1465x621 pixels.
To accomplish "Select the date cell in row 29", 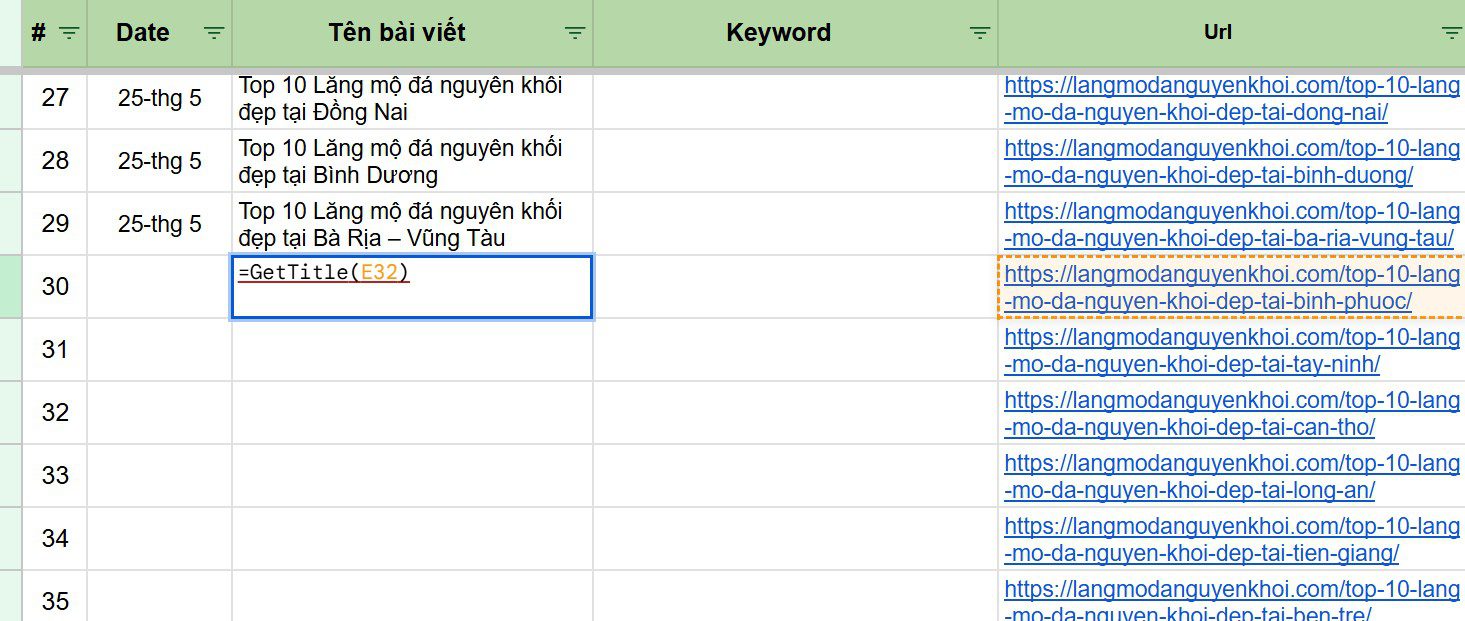I will click(159, 224).
